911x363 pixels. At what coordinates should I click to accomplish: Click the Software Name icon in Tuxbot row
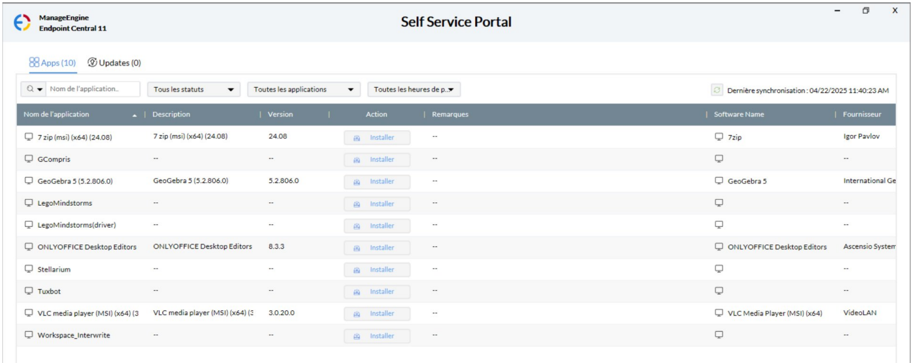[x=719, y=290]
